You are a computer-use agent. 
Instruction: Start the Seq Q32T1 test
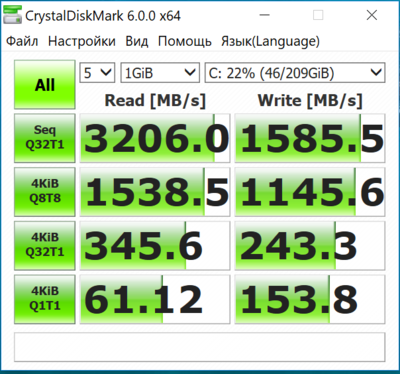coord(45,138)
